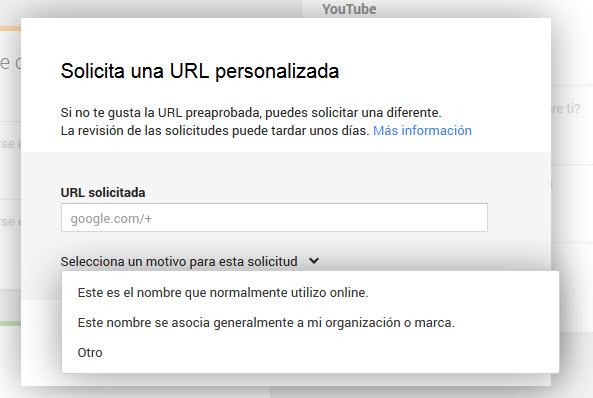Select the 'Otro' reason option
Screen dimensions: 593x398
pyautogui.click(x=90, y=353)
